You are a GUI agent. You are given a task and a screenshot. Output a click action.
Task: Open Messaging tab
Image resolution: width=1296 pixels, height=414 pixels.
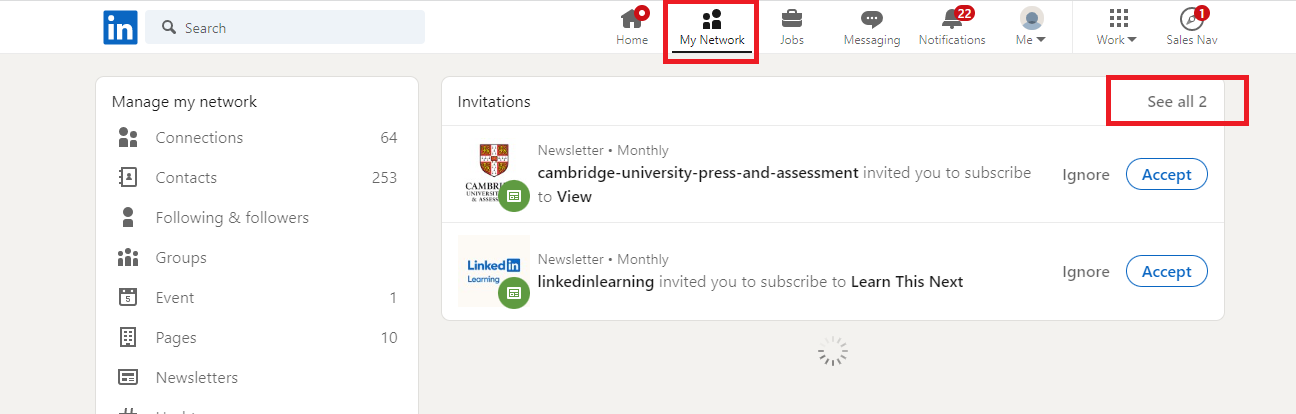[872, 27]
